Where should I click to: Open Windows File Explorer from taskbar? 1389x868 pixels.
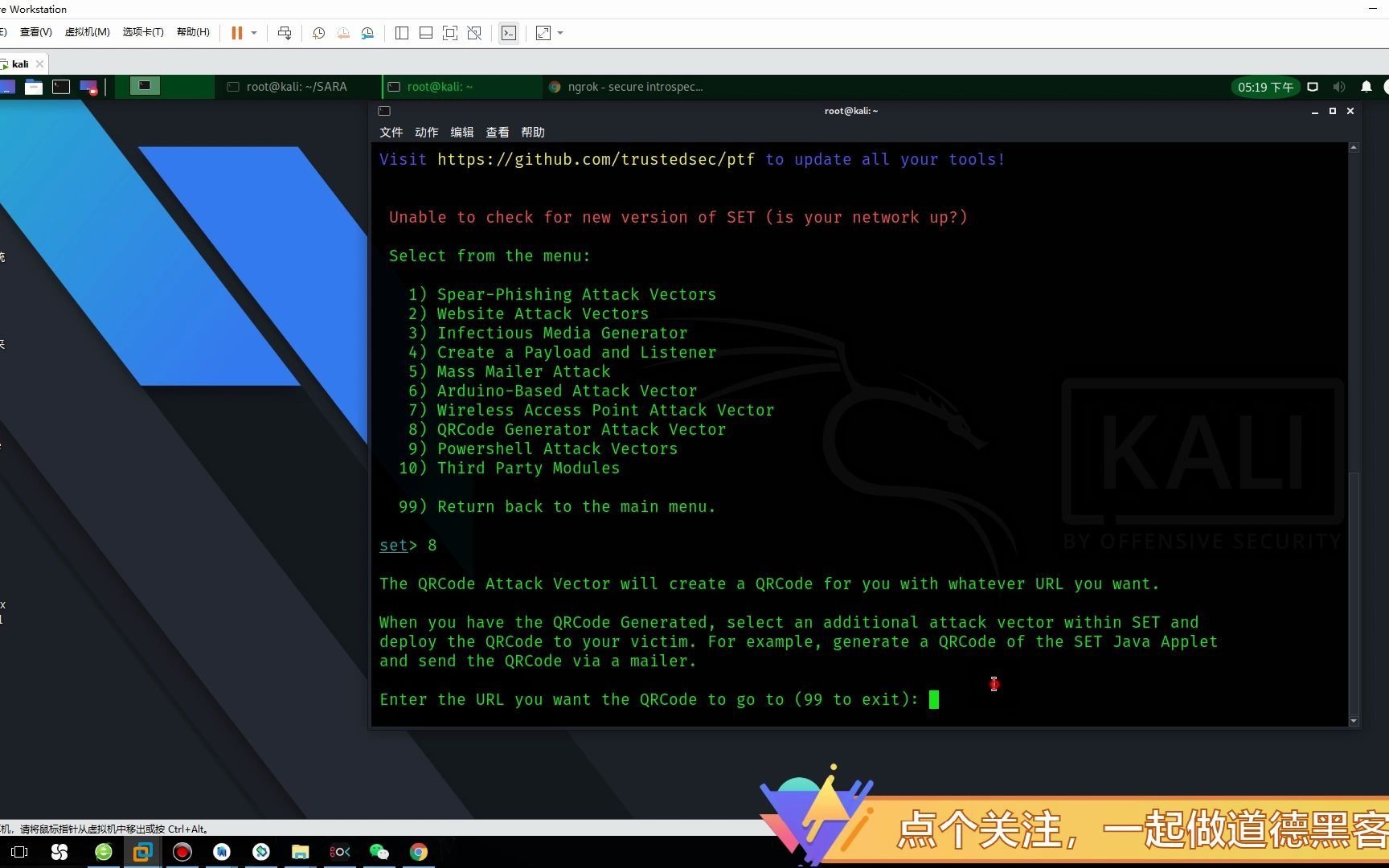pyautogui.click(x=301, y=852)
